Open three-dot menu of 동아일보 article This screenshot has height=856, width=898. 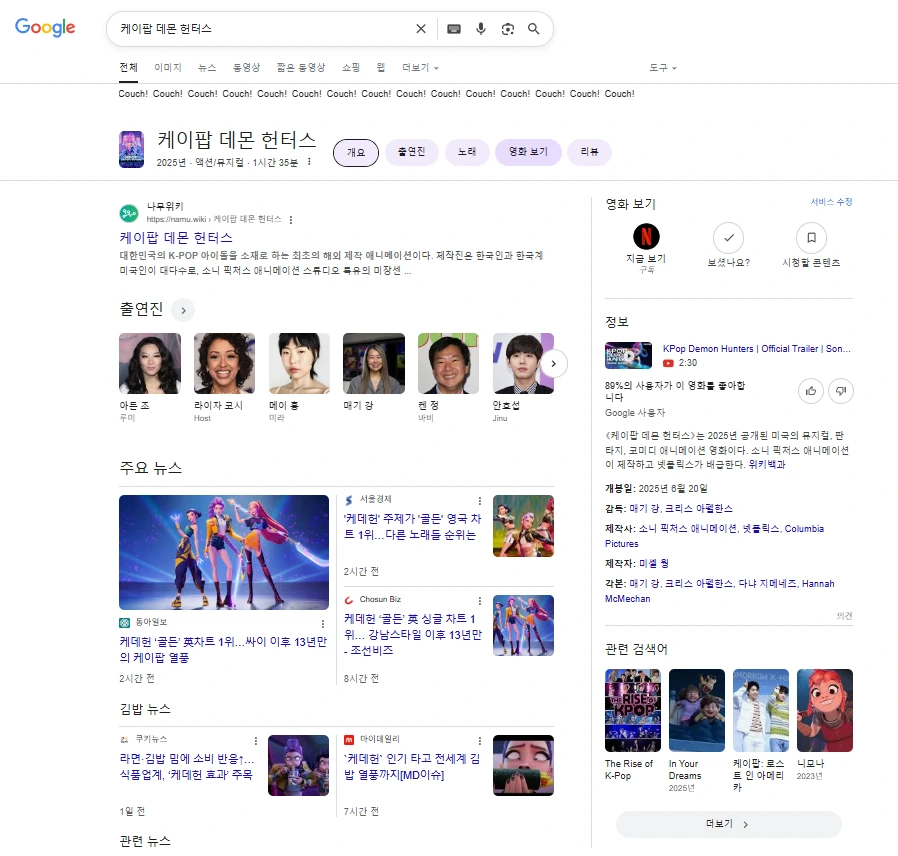323,624
